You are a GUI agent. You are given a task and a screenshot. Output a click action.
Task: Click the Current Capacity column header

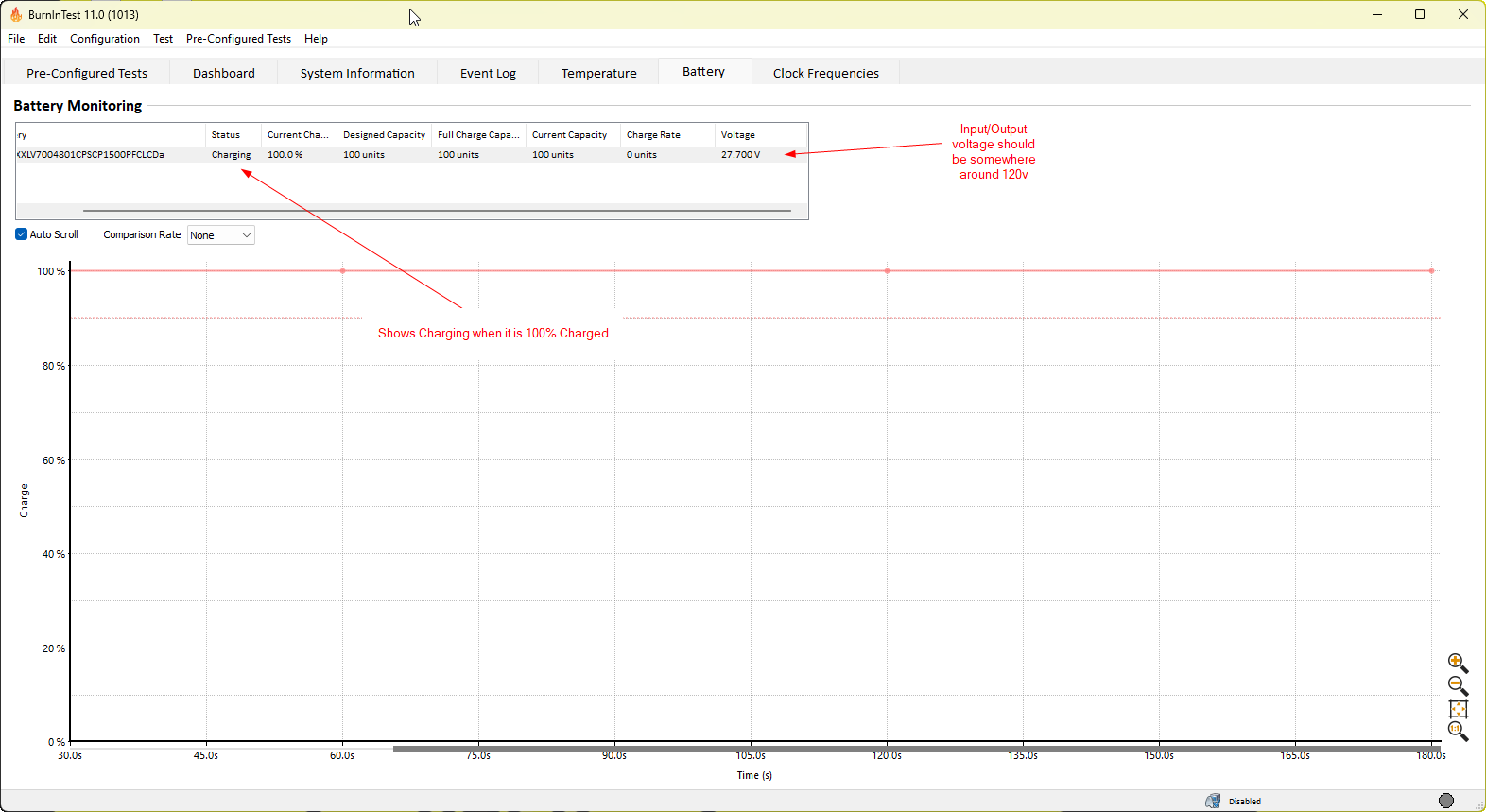(574, 135)
